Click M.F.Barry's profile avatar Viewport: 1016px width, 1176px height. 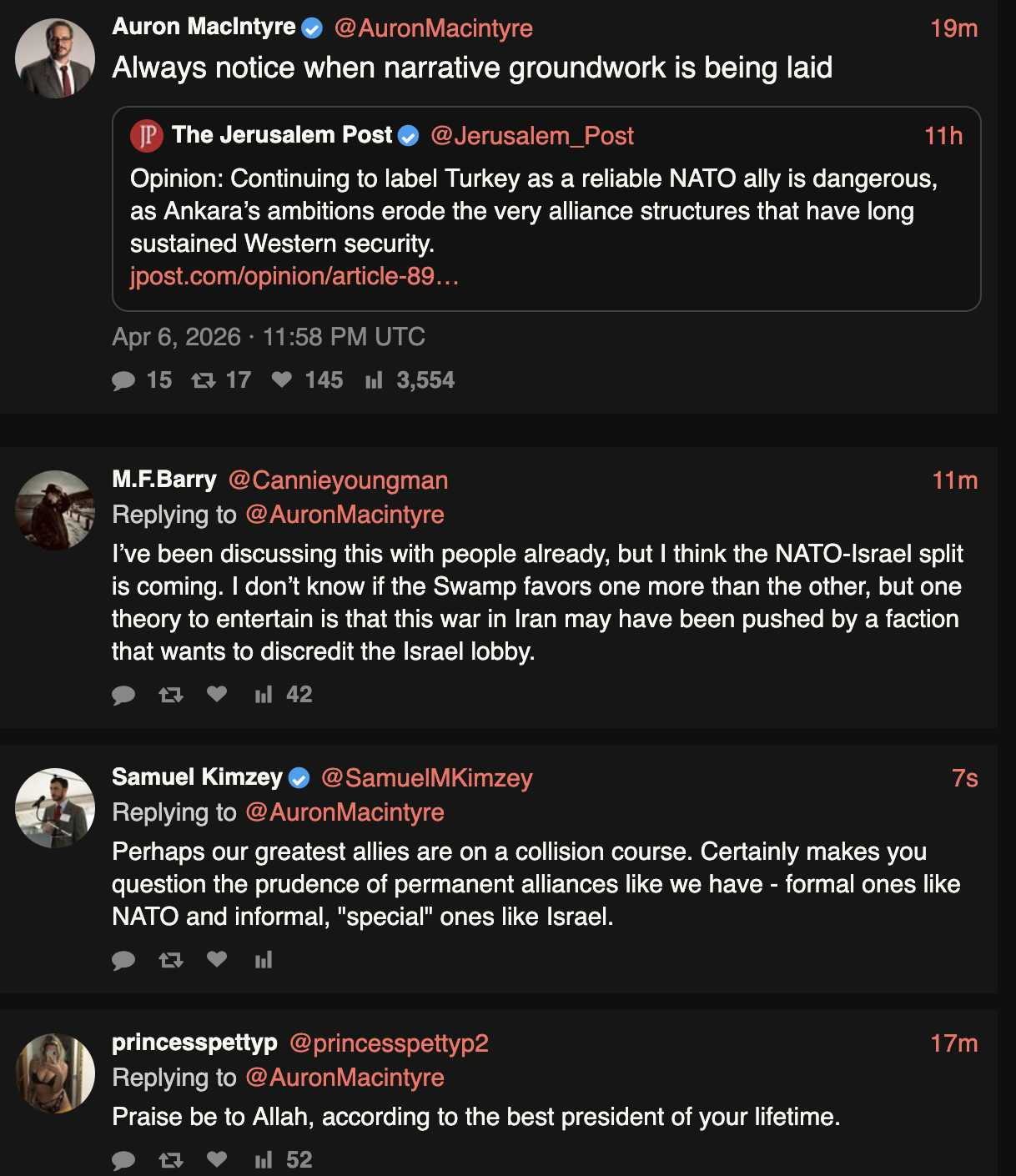[55, 510]
